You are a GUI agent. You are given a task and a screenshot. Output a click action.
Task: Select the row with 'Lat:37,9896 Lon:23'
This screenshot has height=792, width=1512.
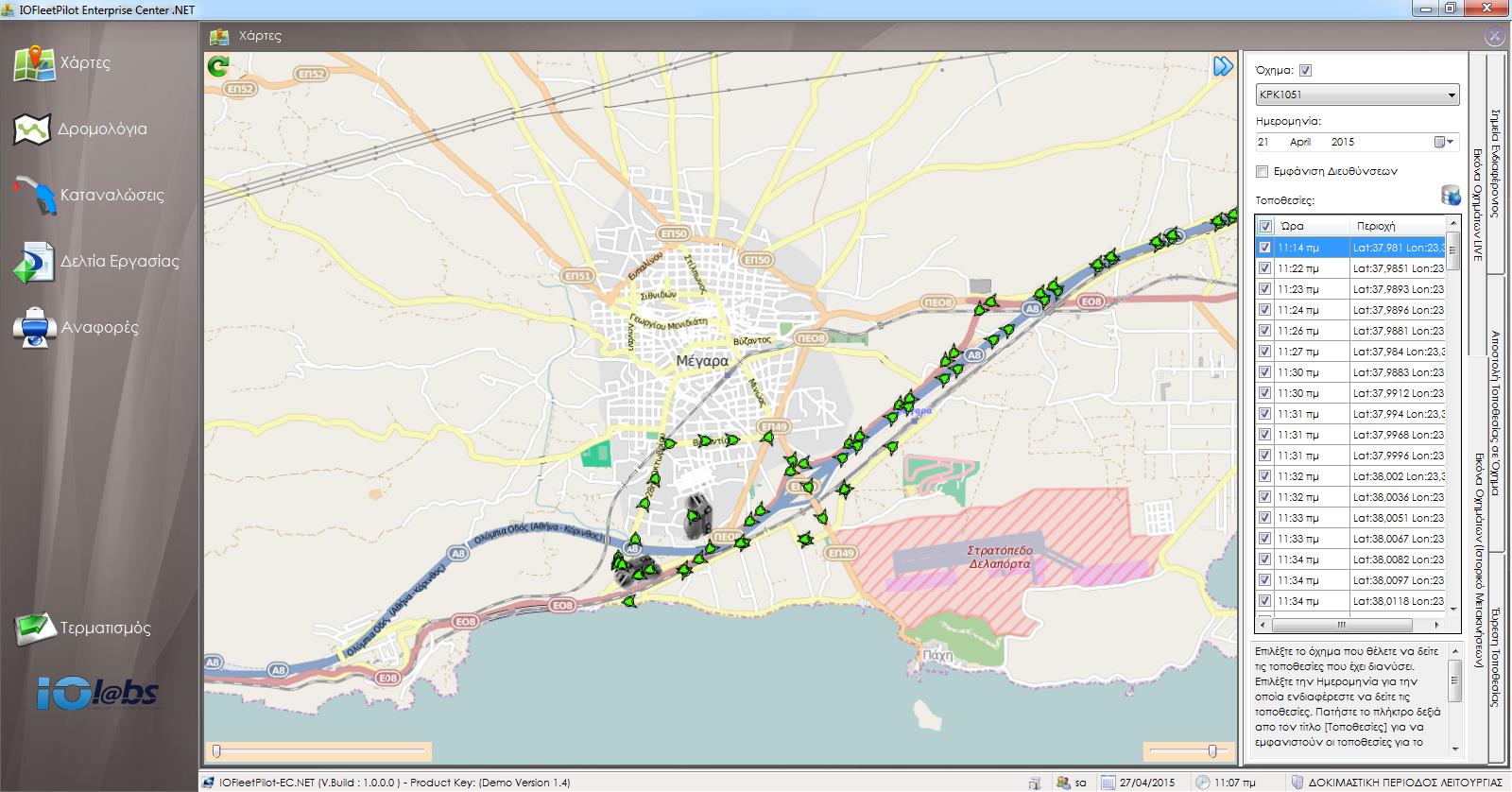(1350, 310)
